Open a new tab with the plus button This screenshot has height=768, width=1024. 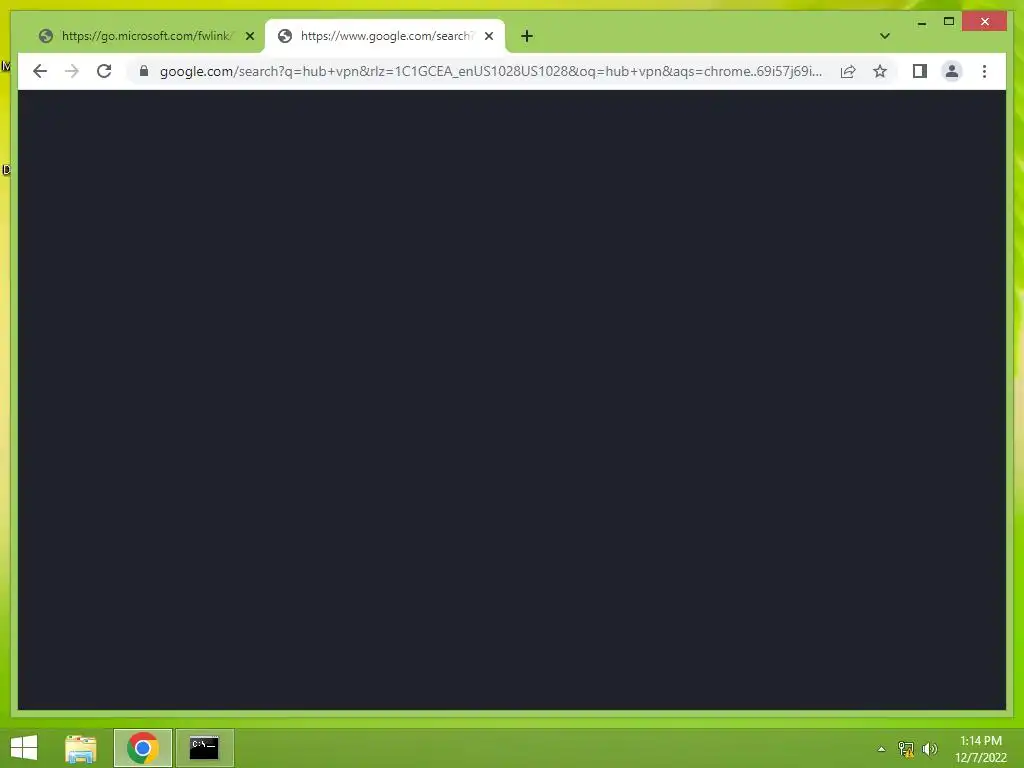[x=527, y=36]
